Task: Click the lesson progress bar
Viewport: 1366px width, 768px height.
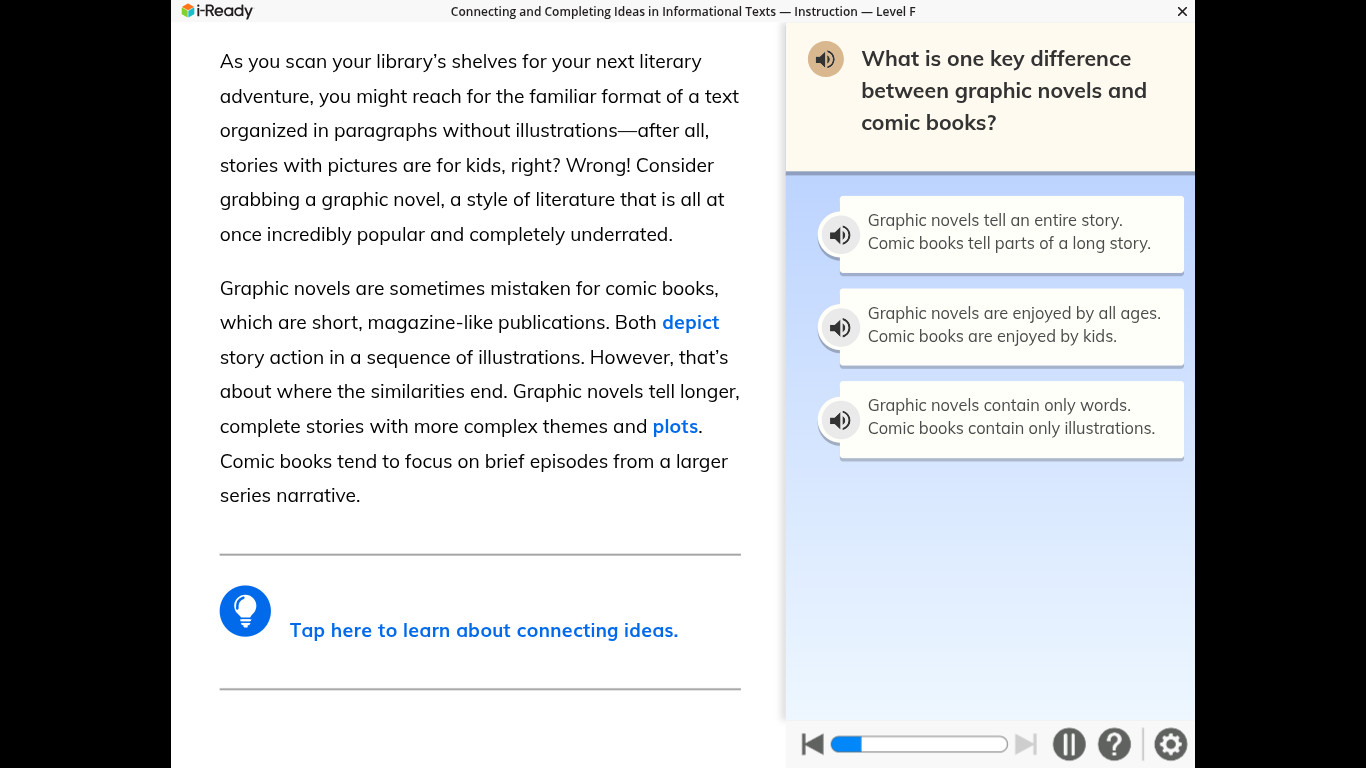Action: click(x=919, y=744)
